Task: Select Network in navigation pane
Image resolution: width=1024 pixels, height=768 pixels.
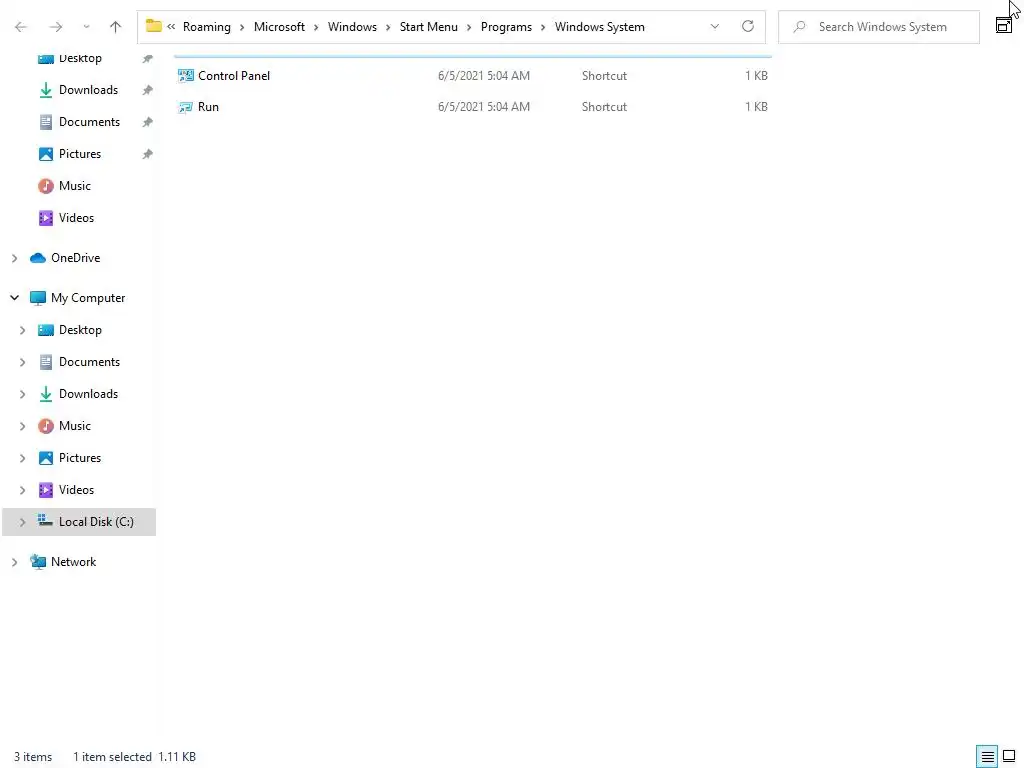Action: tap(73, 562)
